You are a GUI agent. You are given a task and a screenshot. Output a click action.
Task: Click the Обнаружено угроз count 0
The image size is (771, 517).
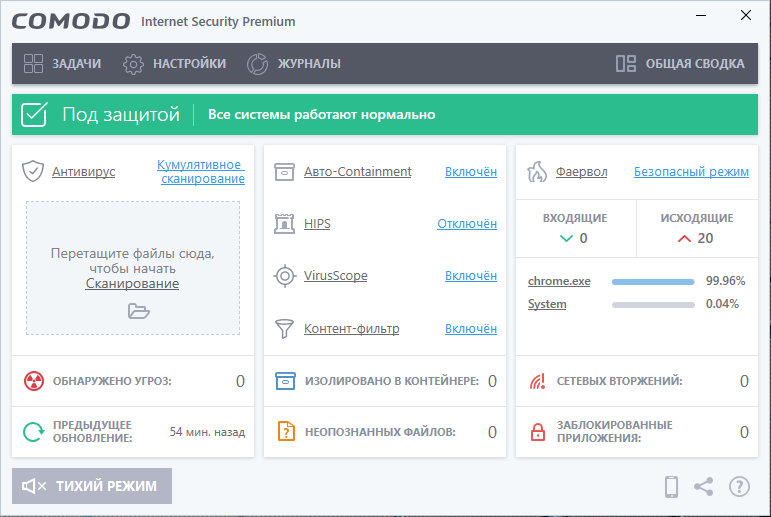pyautogui.click(x=240, y=381)
